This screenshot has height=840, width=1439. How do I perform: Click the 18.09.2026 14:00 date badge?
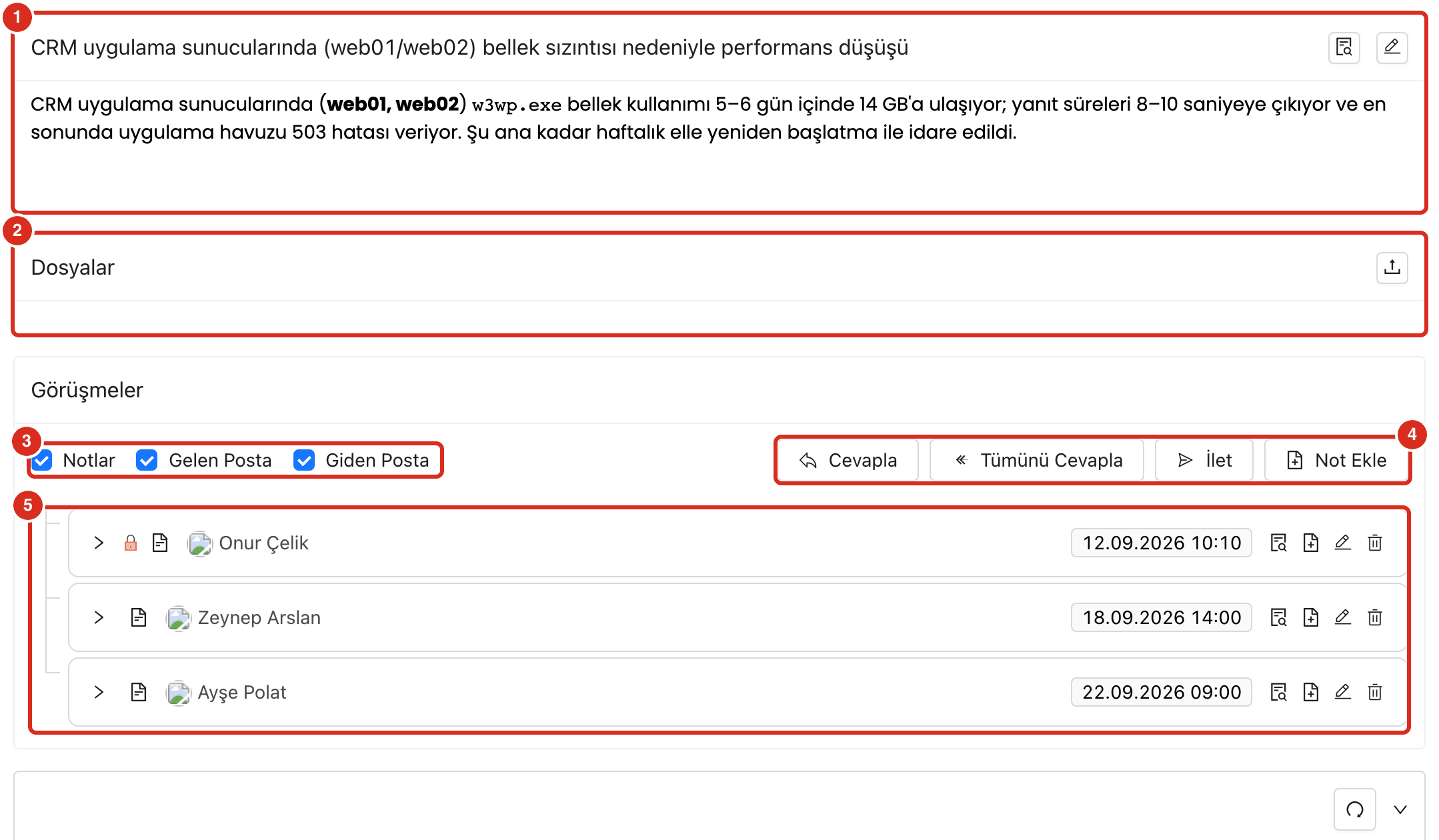[x=1162, y=618]
